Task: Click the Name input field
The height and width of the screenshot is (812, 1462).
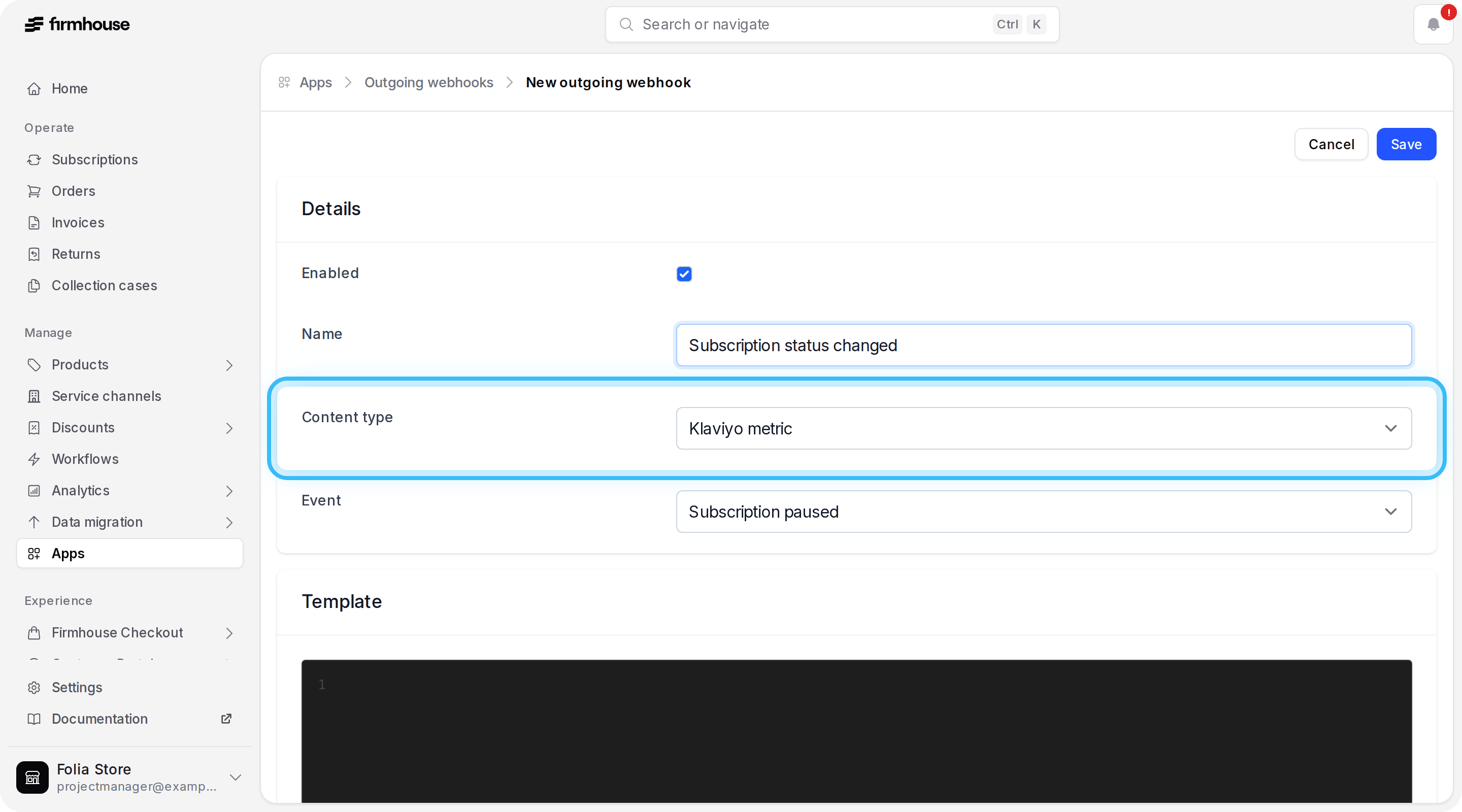Action: [x=1044, y=345]
